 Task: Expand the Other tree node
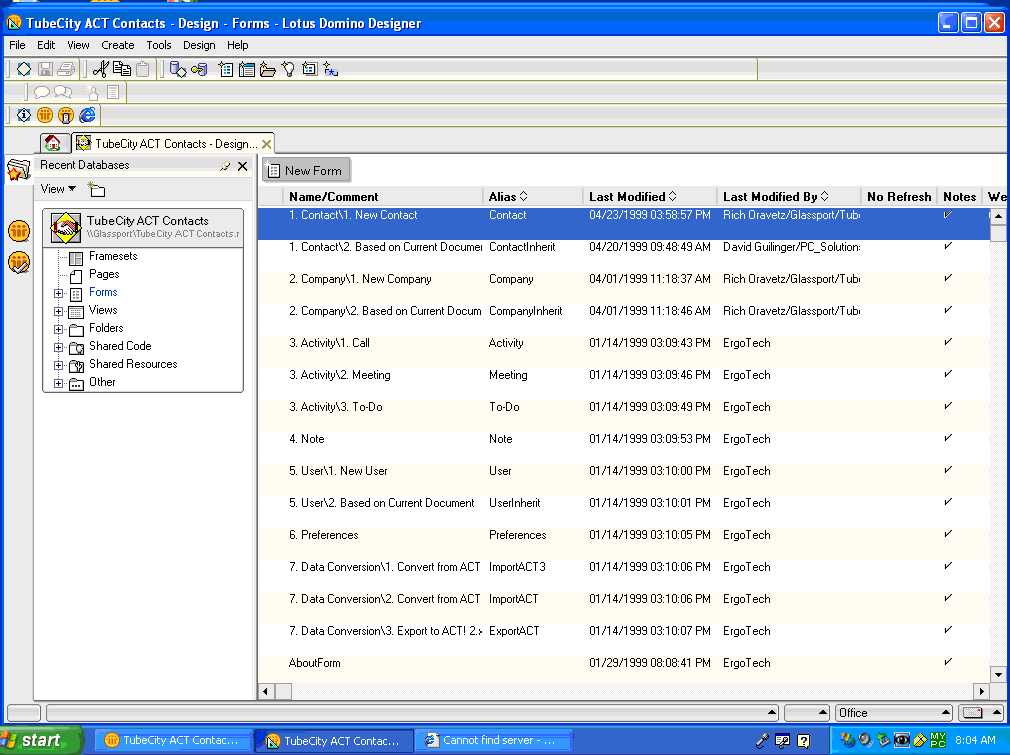[59, 384]
